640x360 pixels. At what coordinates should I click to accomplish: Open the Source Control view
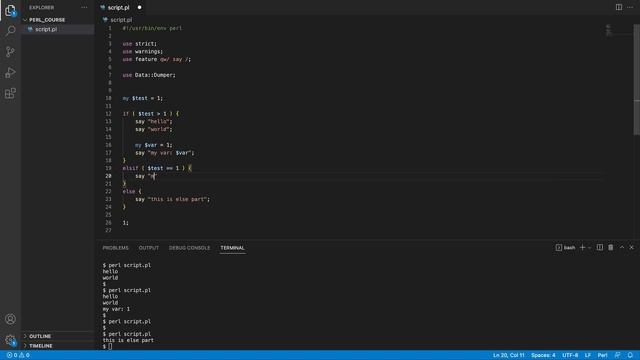click(x=10, y=52)
